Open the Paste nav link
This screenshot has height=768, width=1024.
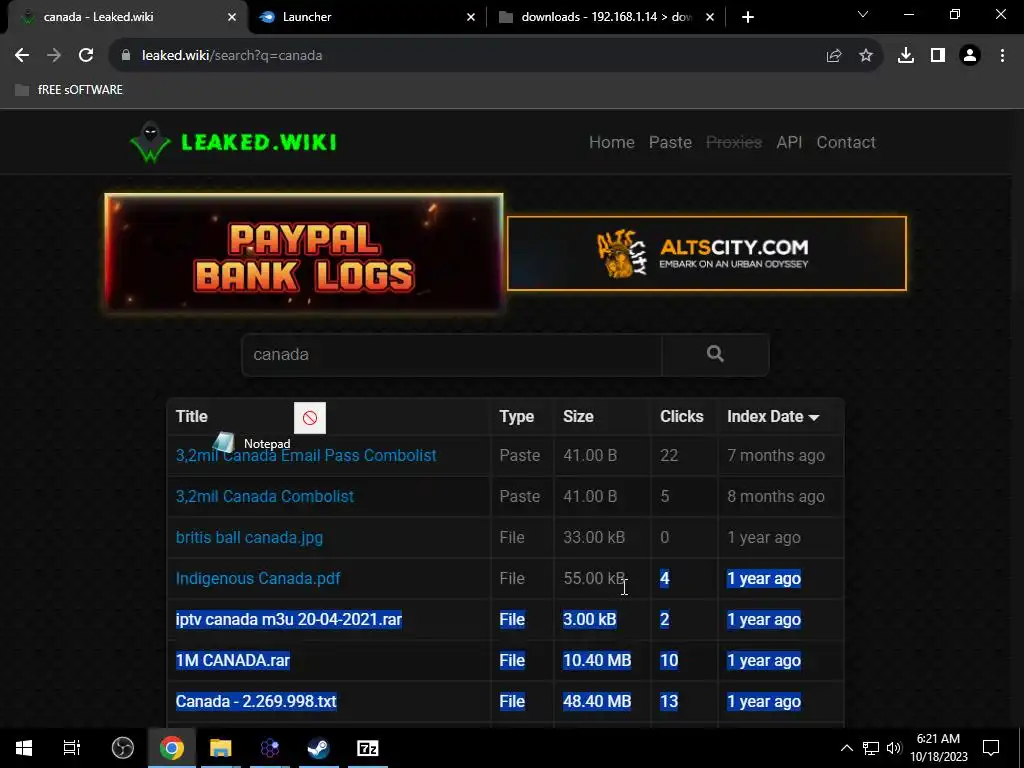click(x=670, y=142)
